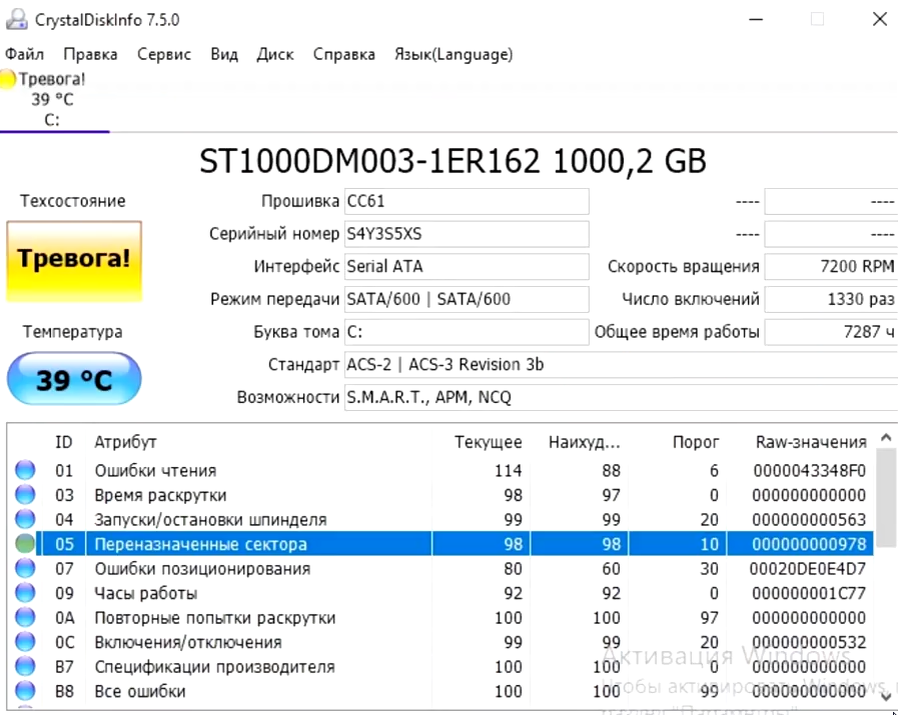Click the CrystalDiskInfo app icon in title bar
Viewport: 898px width, 715px height.
(x=17, y=20)
